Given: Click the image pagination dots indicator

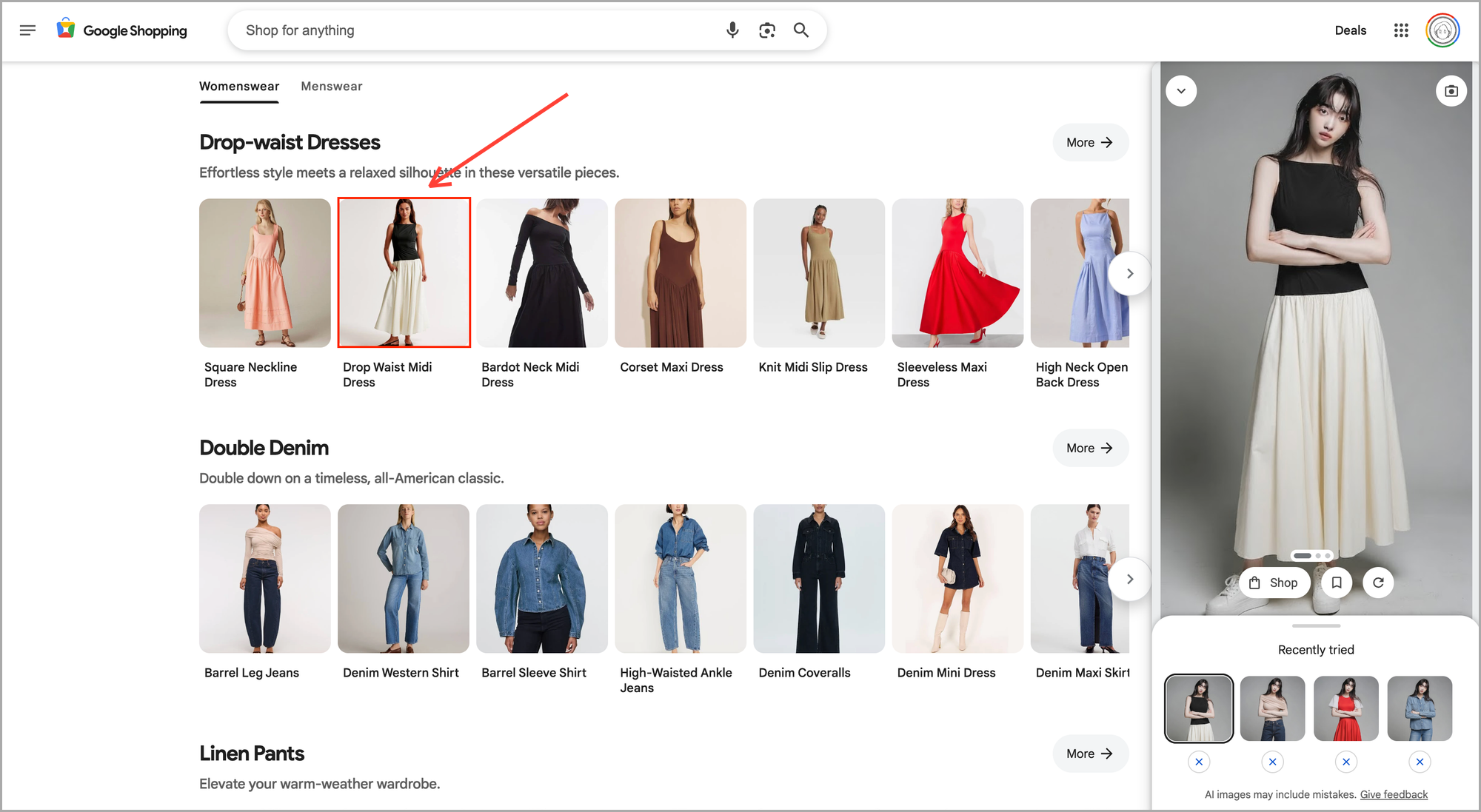Looking at the screenshot, I should point(1312,555).
